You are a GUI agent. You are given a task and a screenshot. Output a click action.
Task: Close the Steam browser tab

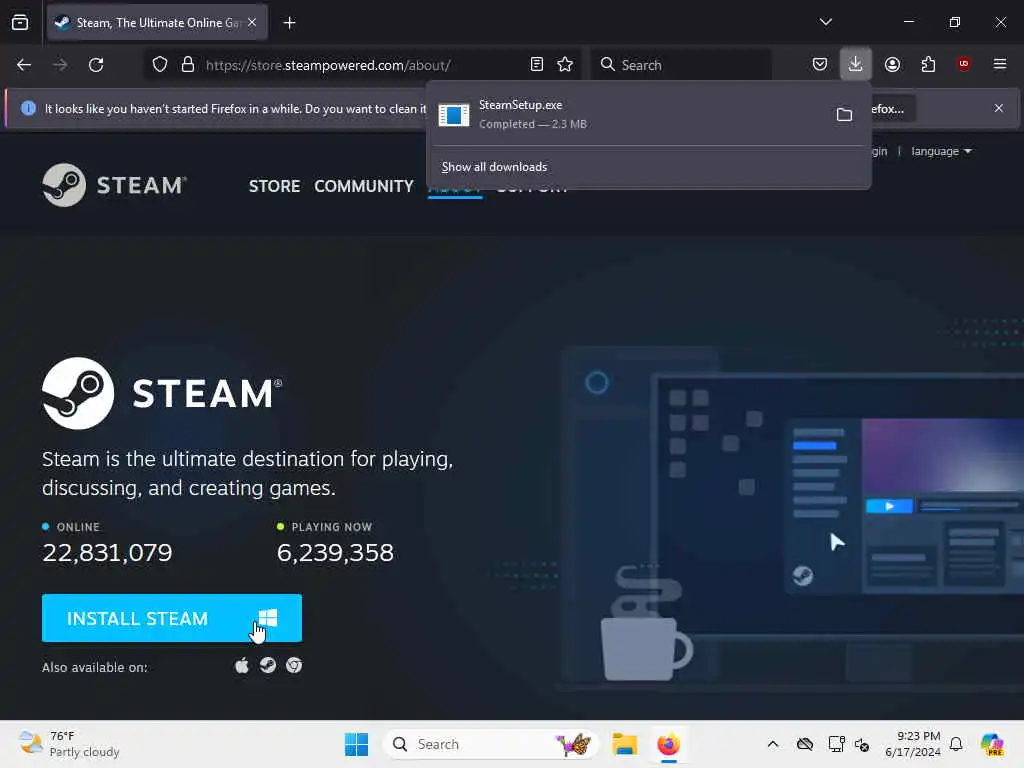(x=252, y=22)
